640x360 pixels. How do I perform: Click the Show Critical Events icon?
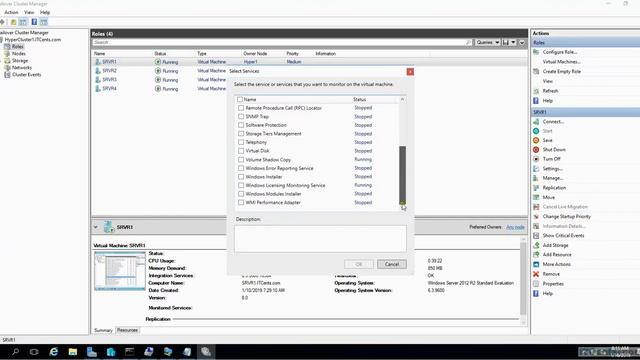[x=536, y=236]
